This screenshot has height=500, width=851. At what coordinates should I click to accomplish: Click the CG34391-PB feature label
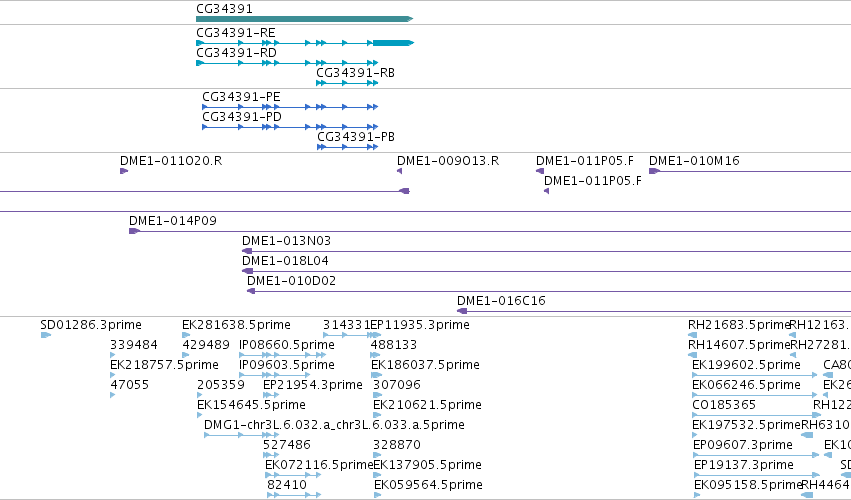pos(356,137)
